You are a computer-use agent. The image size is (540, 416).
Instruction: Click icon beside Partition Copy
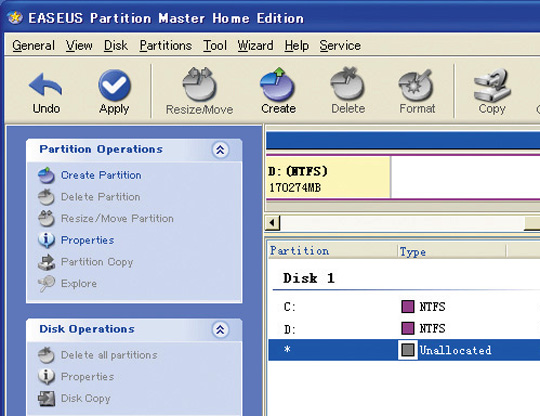[46, 262]
